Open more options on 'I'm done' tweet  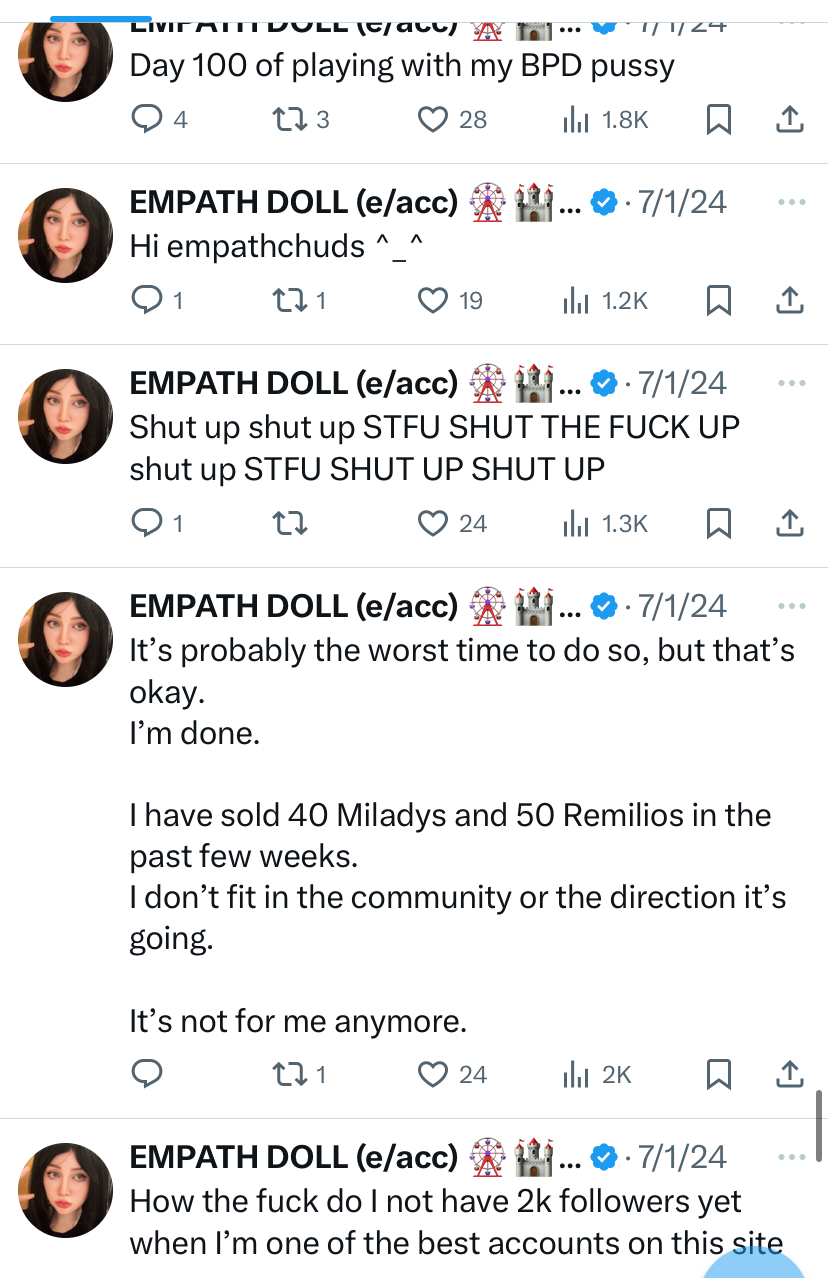[x=791, y=606]
